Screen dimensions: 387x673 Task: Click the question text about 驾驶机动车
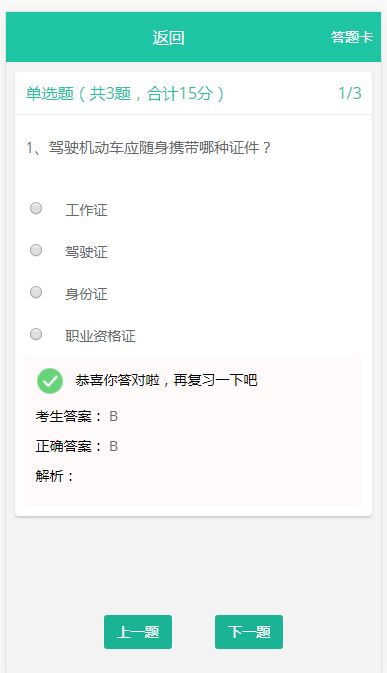click(148, 148)
